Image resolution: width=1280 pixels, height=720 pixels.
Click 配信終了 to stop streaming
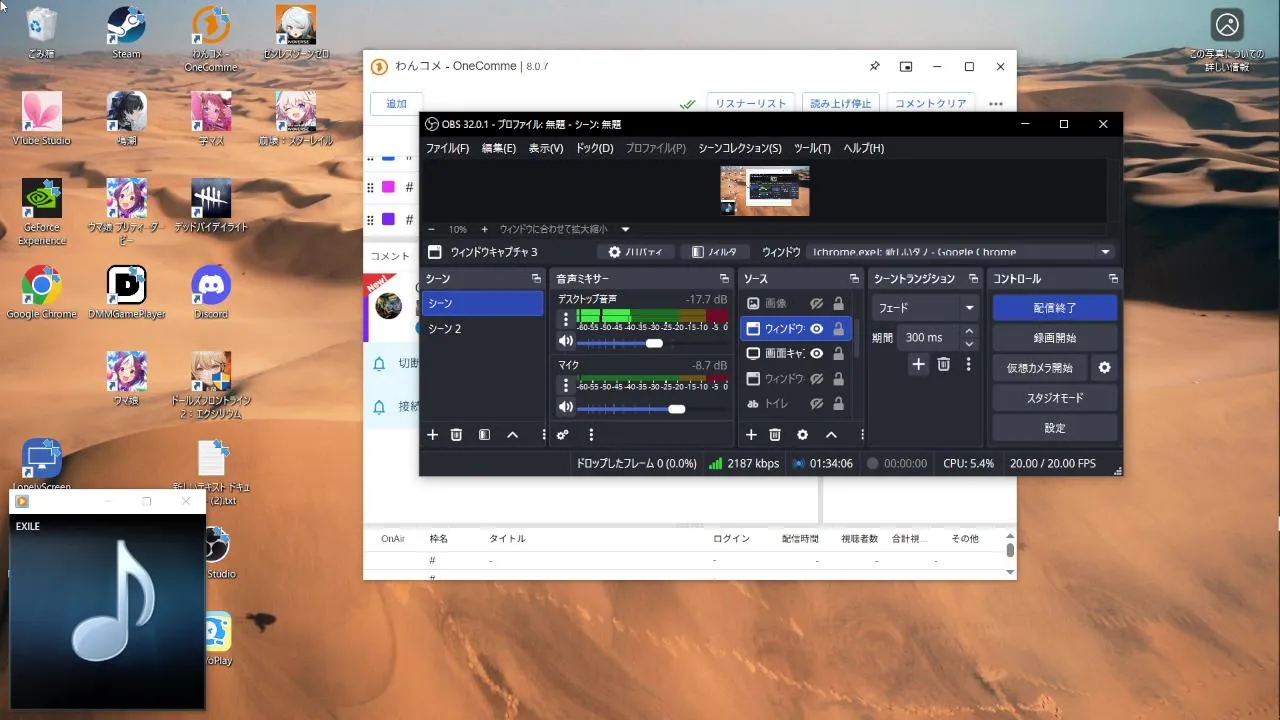click(x=1055, y=308)
